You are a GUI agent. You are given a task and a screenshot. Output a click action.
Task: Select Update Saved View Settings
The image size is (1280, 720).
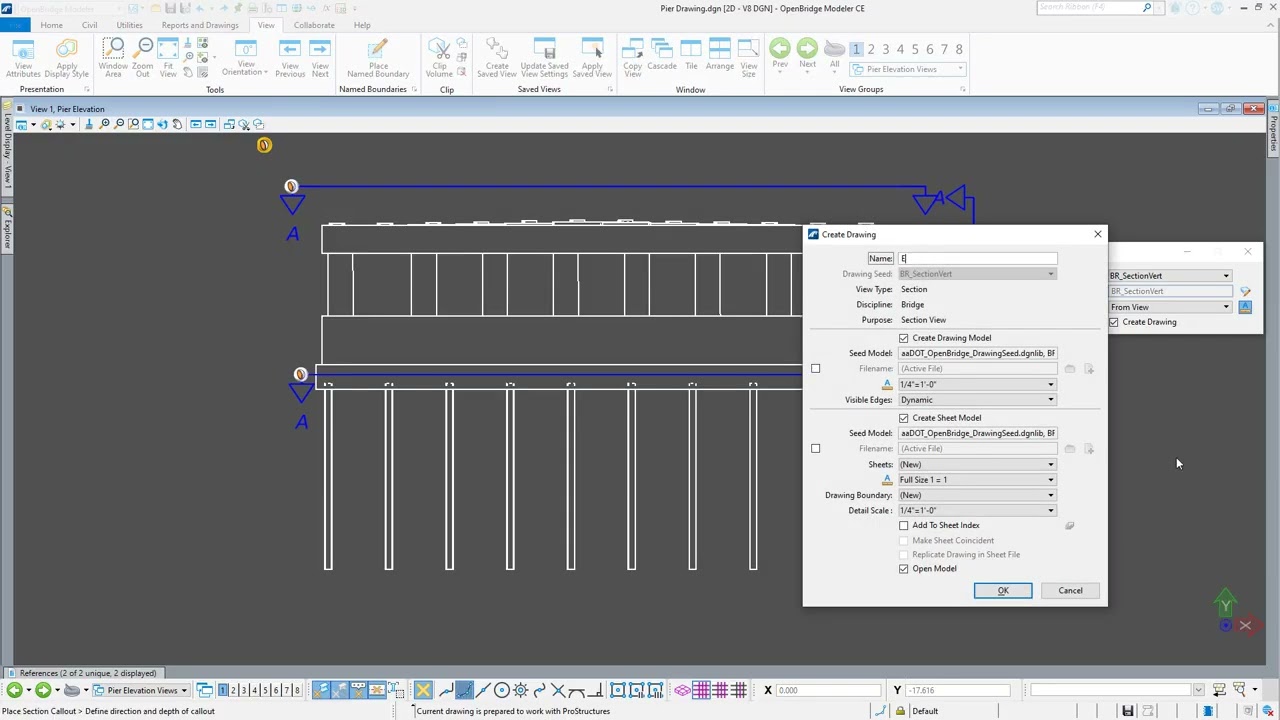tap(544, 58)
